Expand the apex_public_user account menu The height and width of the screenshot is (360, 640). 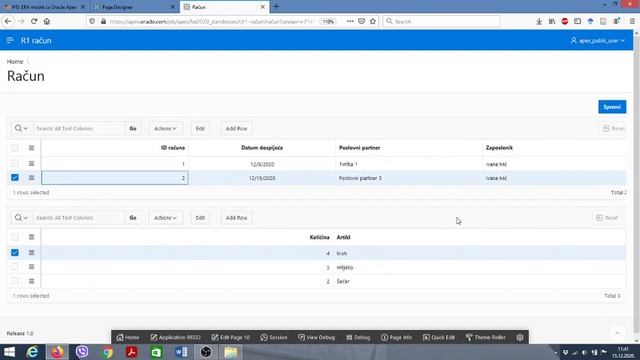click(598, 40)
